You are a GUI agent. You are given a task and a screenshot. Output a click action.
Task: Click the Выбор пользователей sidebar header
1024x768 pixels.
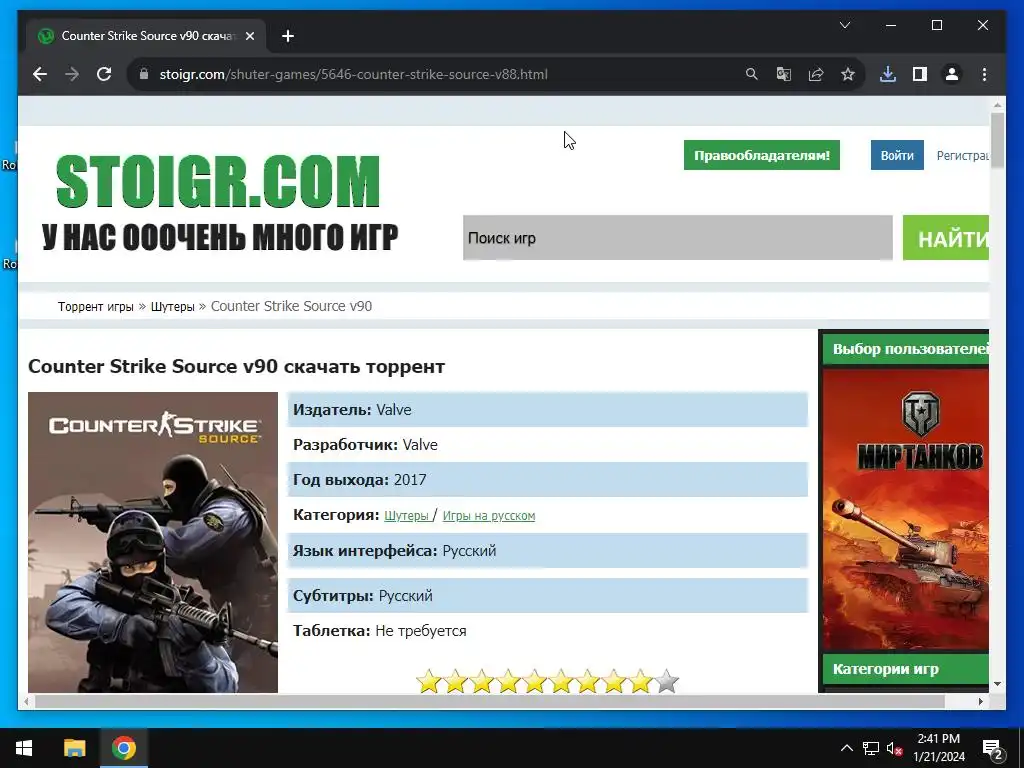(x=906, y=349)
